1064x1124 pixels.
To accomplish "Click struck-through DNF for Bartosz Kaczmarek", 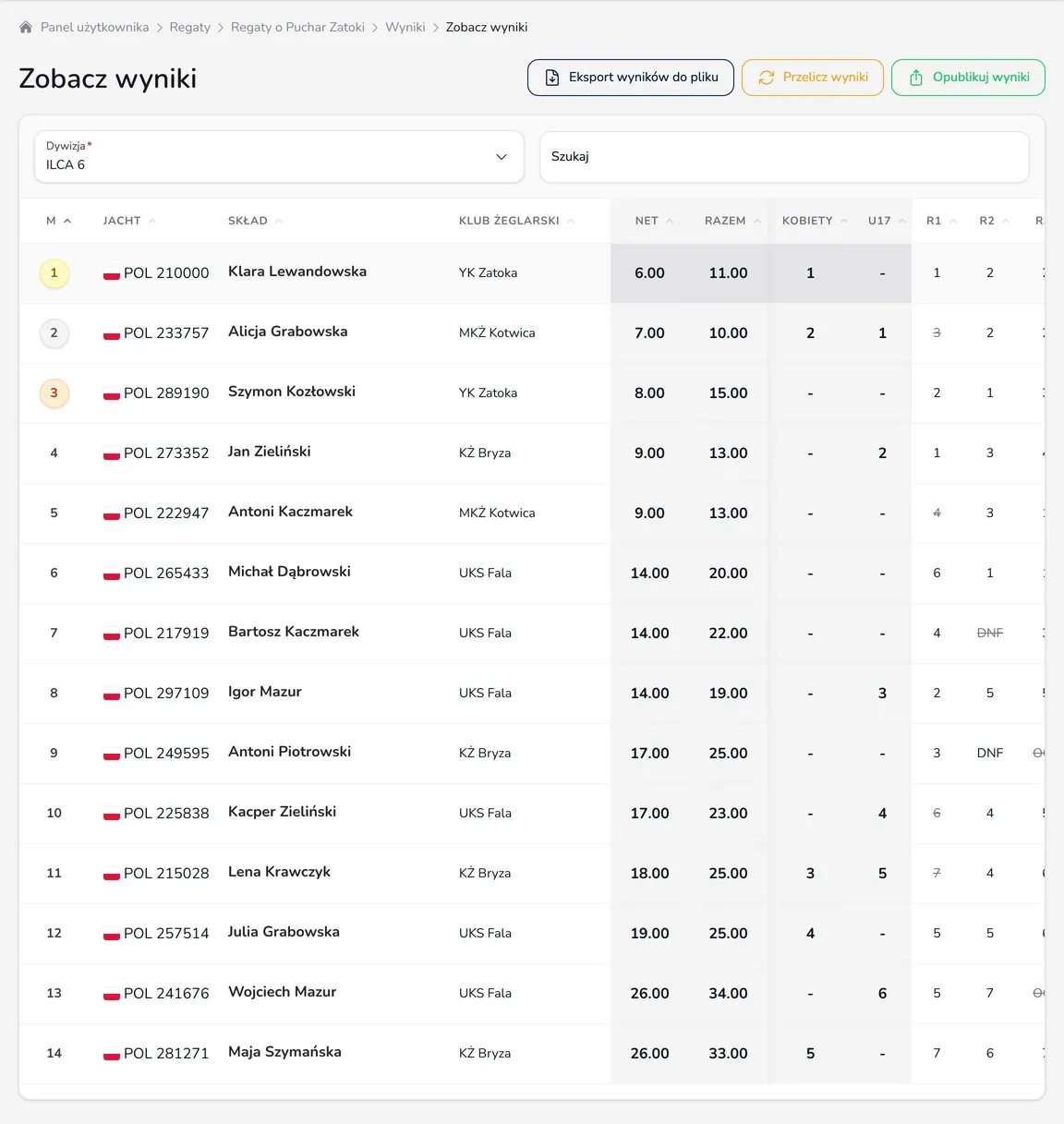I will (x=990, y=634).
